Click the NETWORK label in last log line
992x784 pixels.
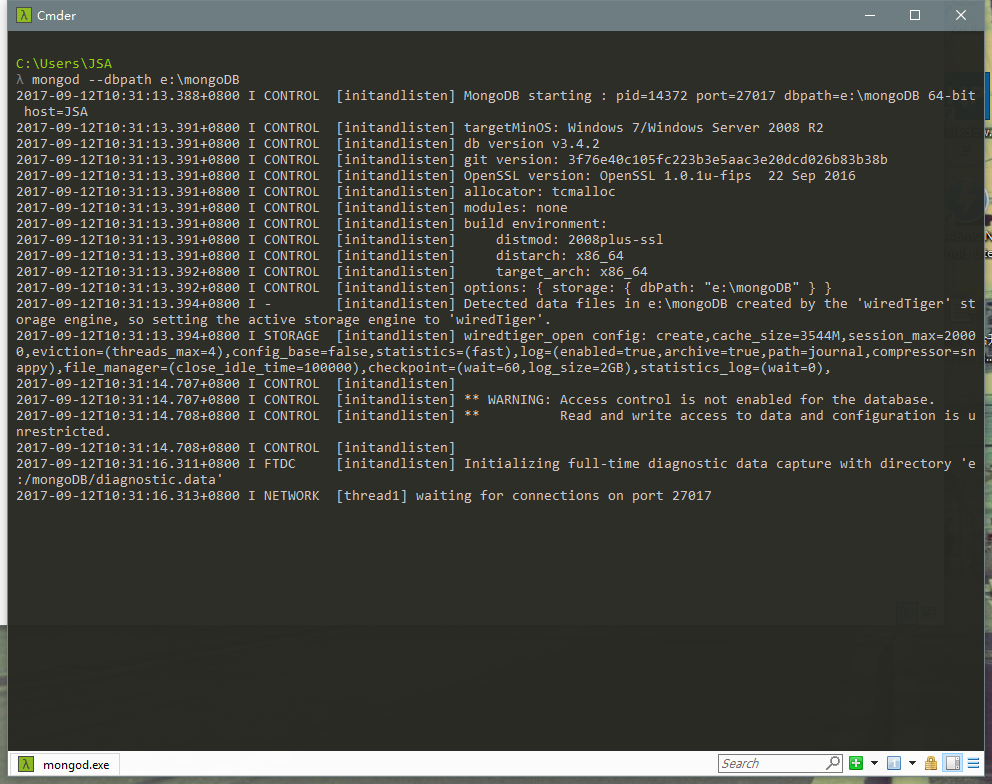[x=292, y=495]
